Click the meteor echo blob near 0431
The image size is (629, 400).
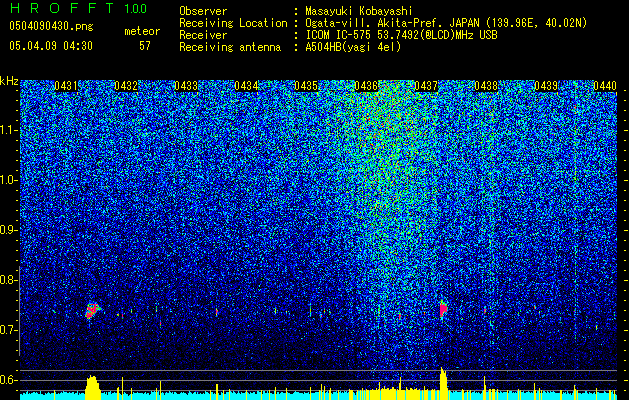coord(93,311)
